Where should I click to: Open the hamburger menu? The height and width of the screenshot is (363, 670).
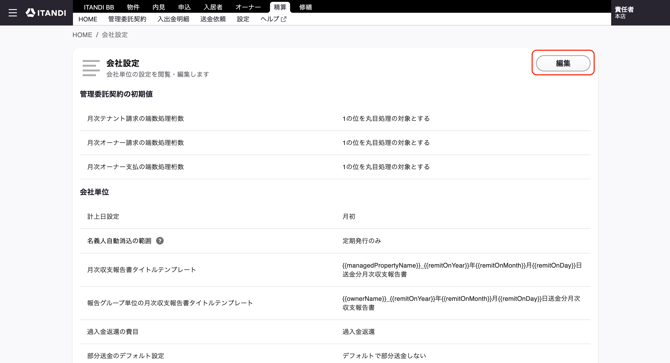click(x=13, y=13)
